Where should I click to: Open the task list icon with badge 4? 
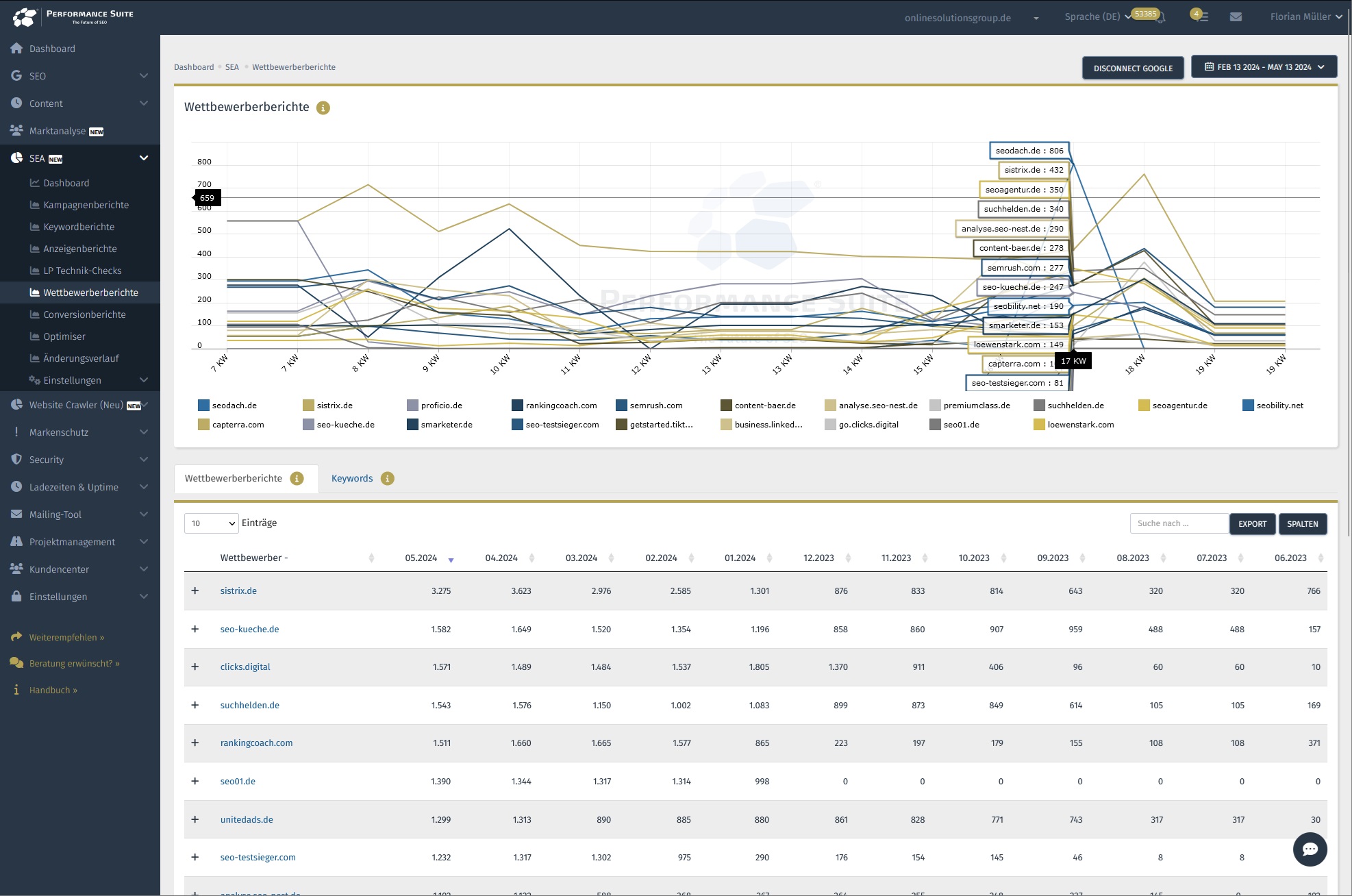pos(1202,16)
